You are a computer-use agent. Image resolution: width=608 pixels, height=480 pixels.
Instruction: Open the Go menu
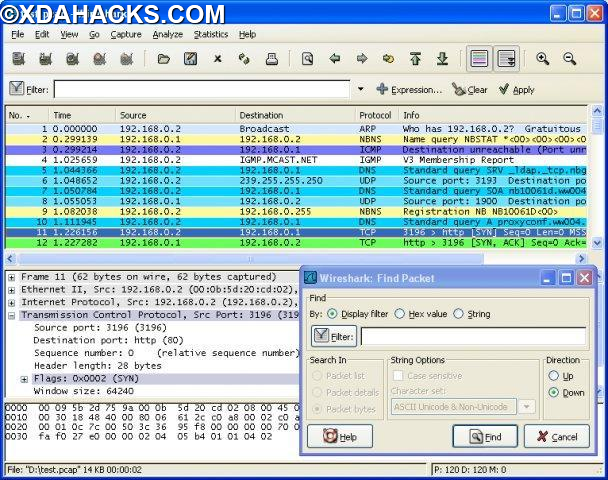[x=94, y=35]
